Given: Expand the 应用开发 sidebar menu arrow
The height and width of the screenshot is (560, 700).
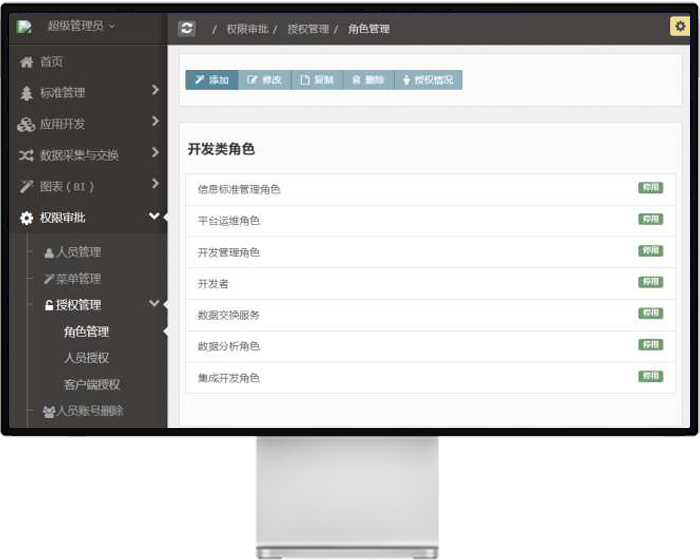Looking at the screenshot, I should tap(155, 122).
